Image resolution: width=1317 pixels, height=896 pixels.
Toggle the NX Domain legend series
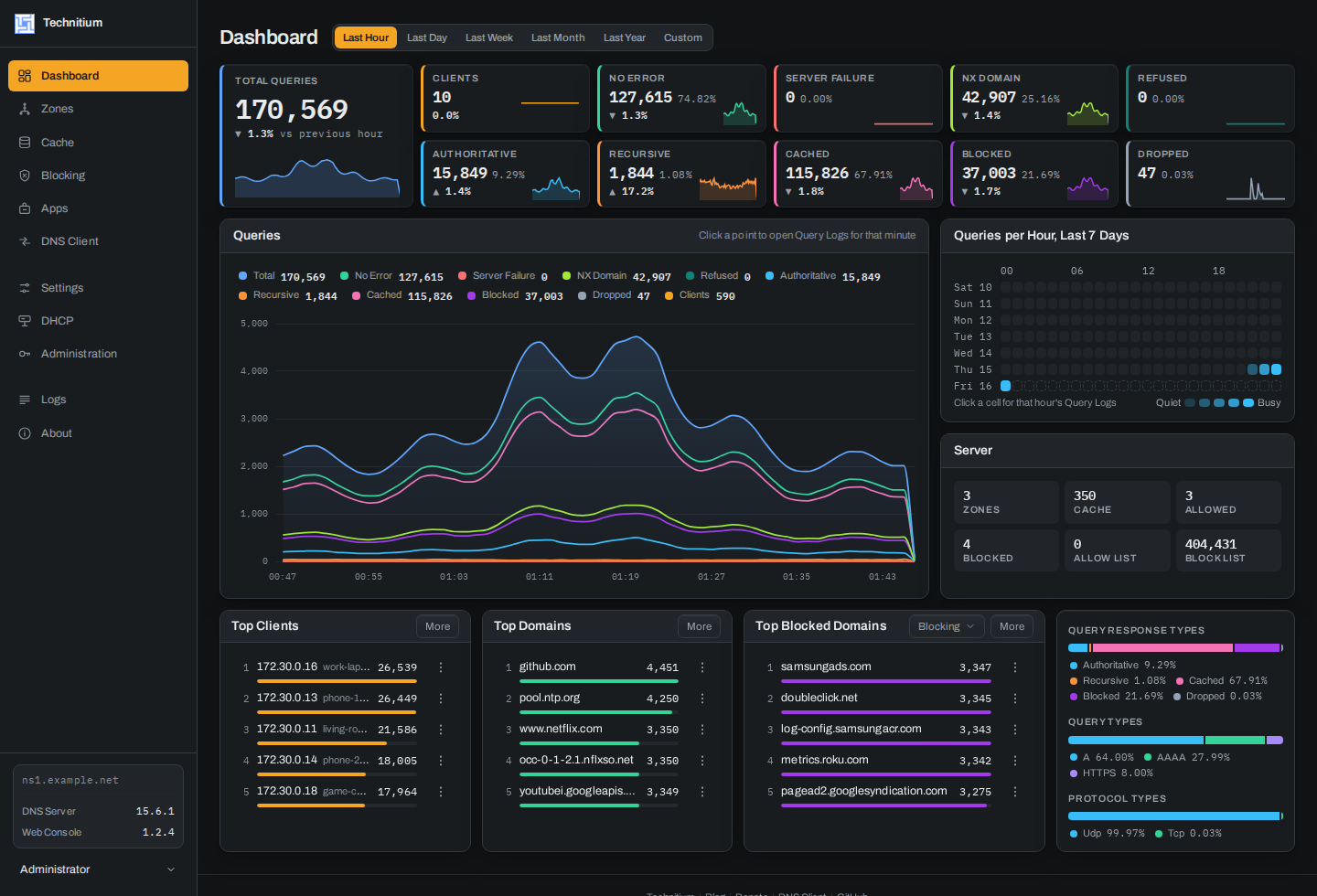(x=616, y=276)
